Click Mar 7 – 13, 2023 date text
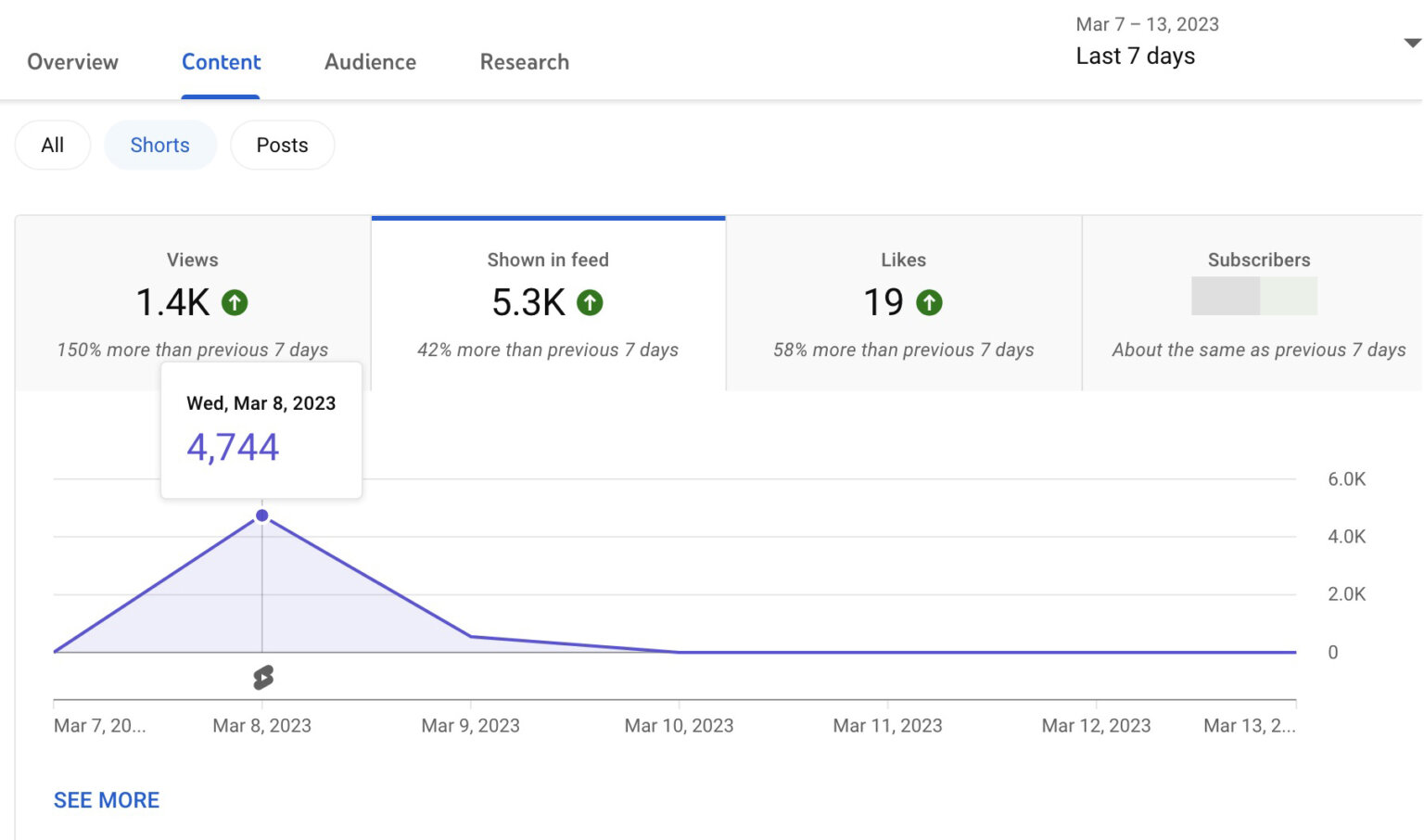This screenshot has width=1424, height=840. [1147, 24]
